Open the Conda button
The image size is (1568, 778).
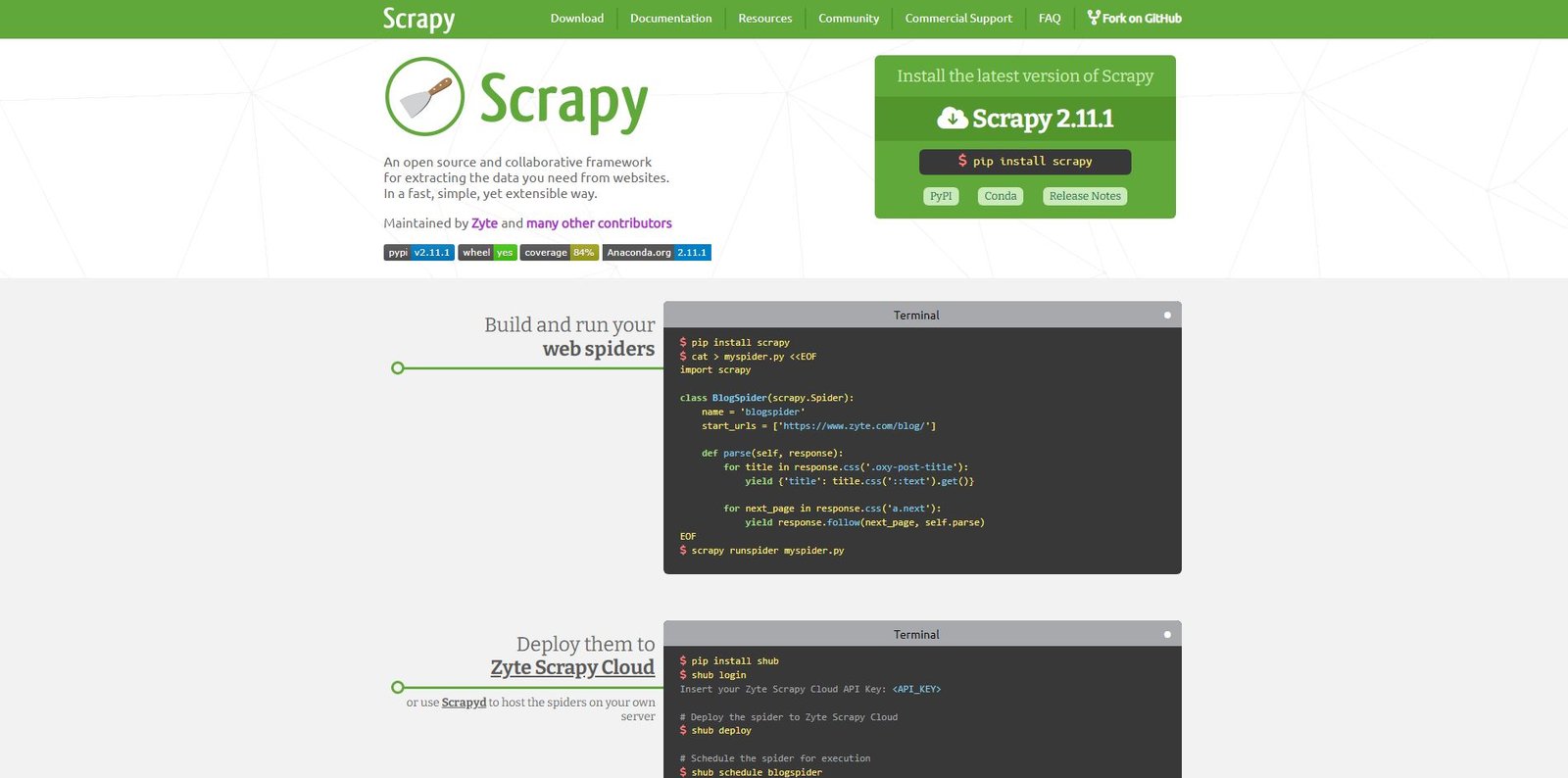click(x=1001, y=196)
